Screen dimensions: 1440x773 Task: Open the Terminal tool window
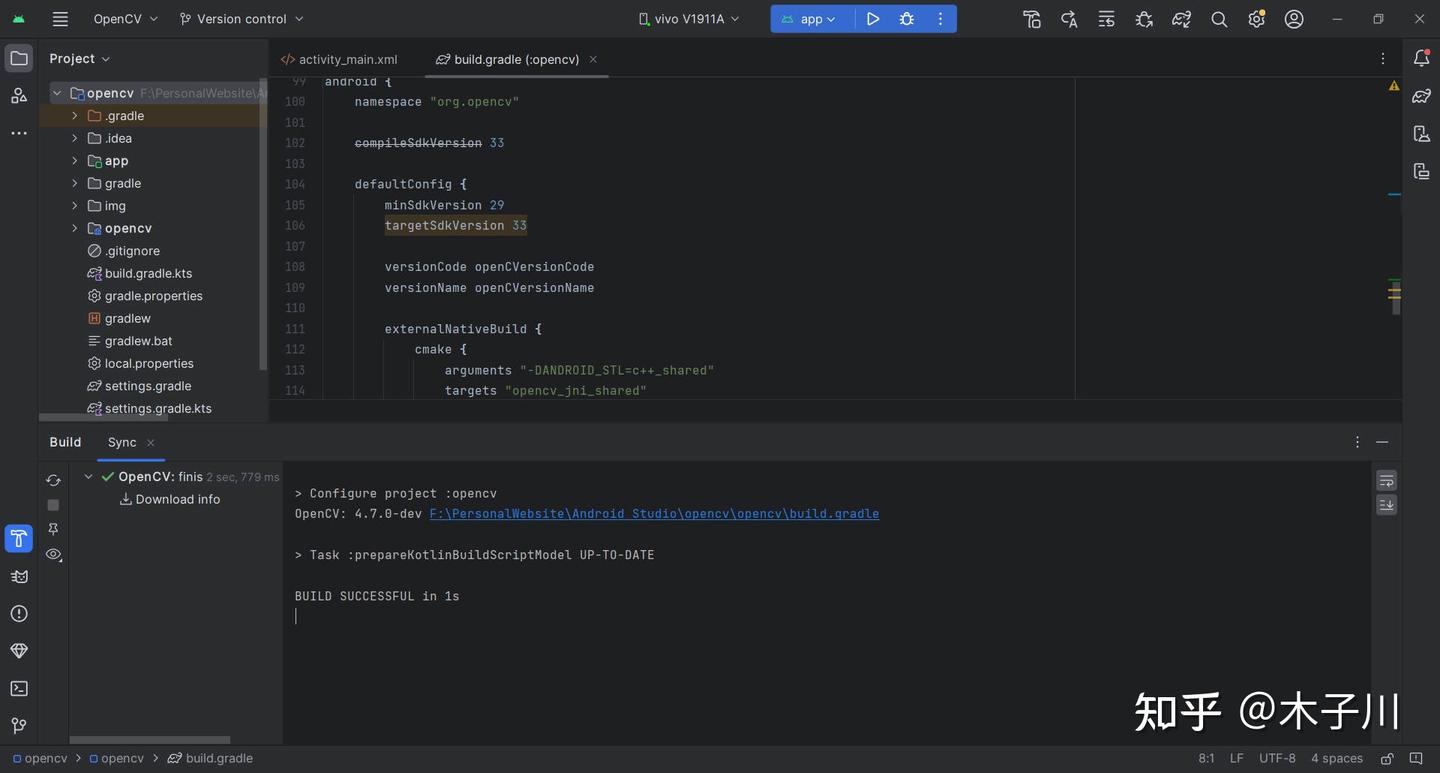pos(17,687)
